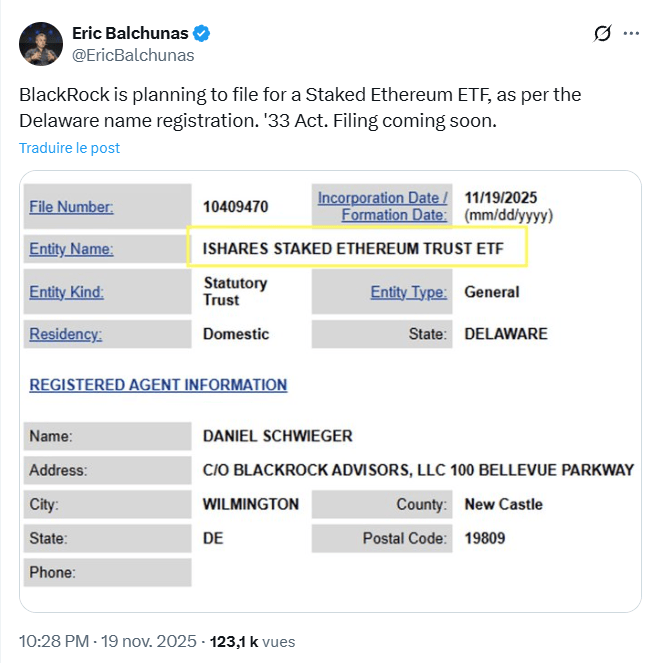The image size is (657, 663).
Task: Click the File Number link
Action: tap(71, 207)
